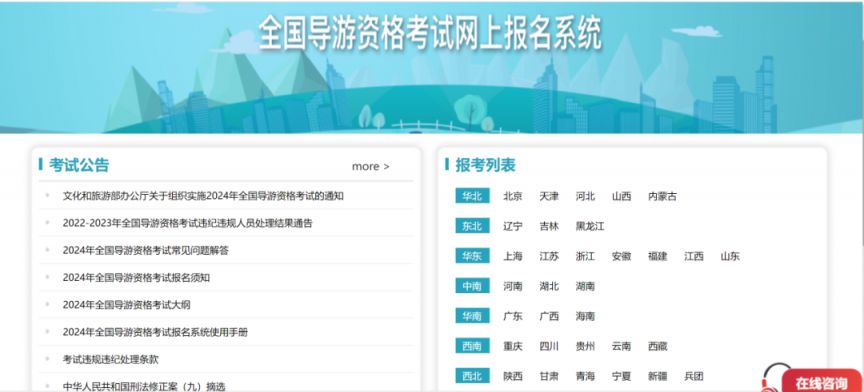Choose 辽宁 province

click(512, 226)
